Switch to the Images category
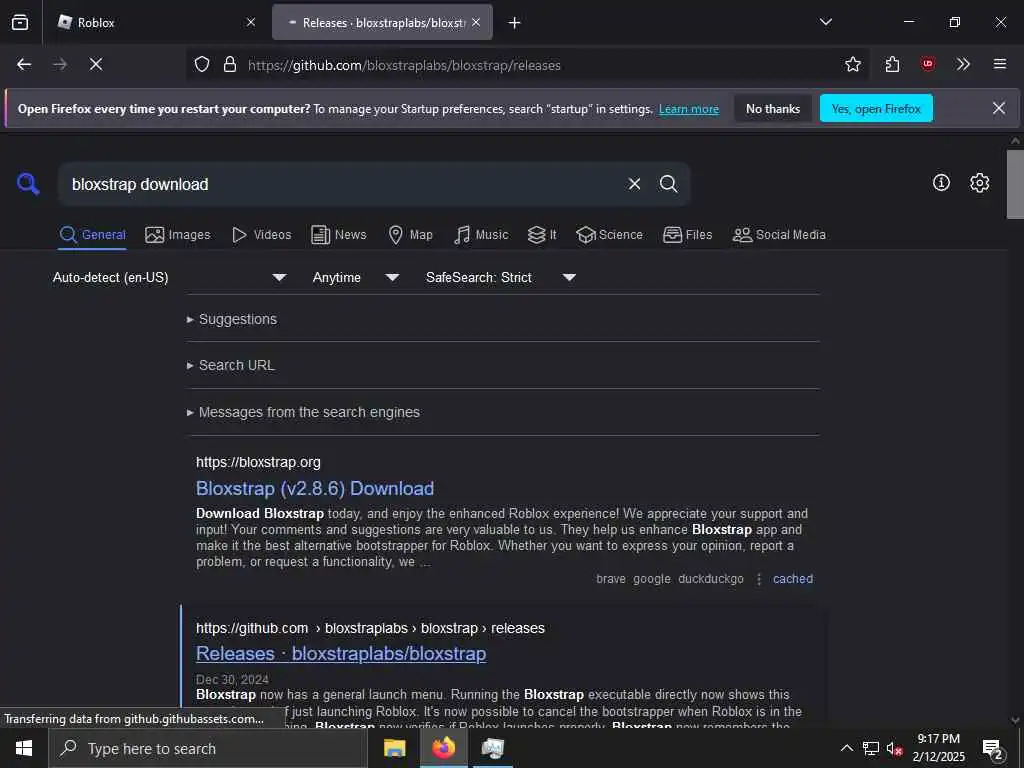Image resolution: width=1024 pixels, height=768 pixels. pyautogui.click(x=178, y=235)
